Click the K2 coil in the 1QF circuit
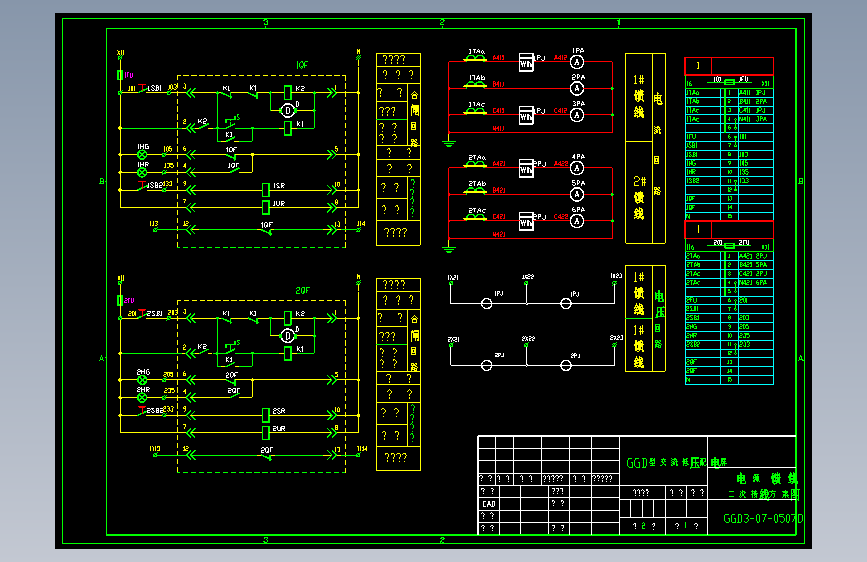 (288, 92)
